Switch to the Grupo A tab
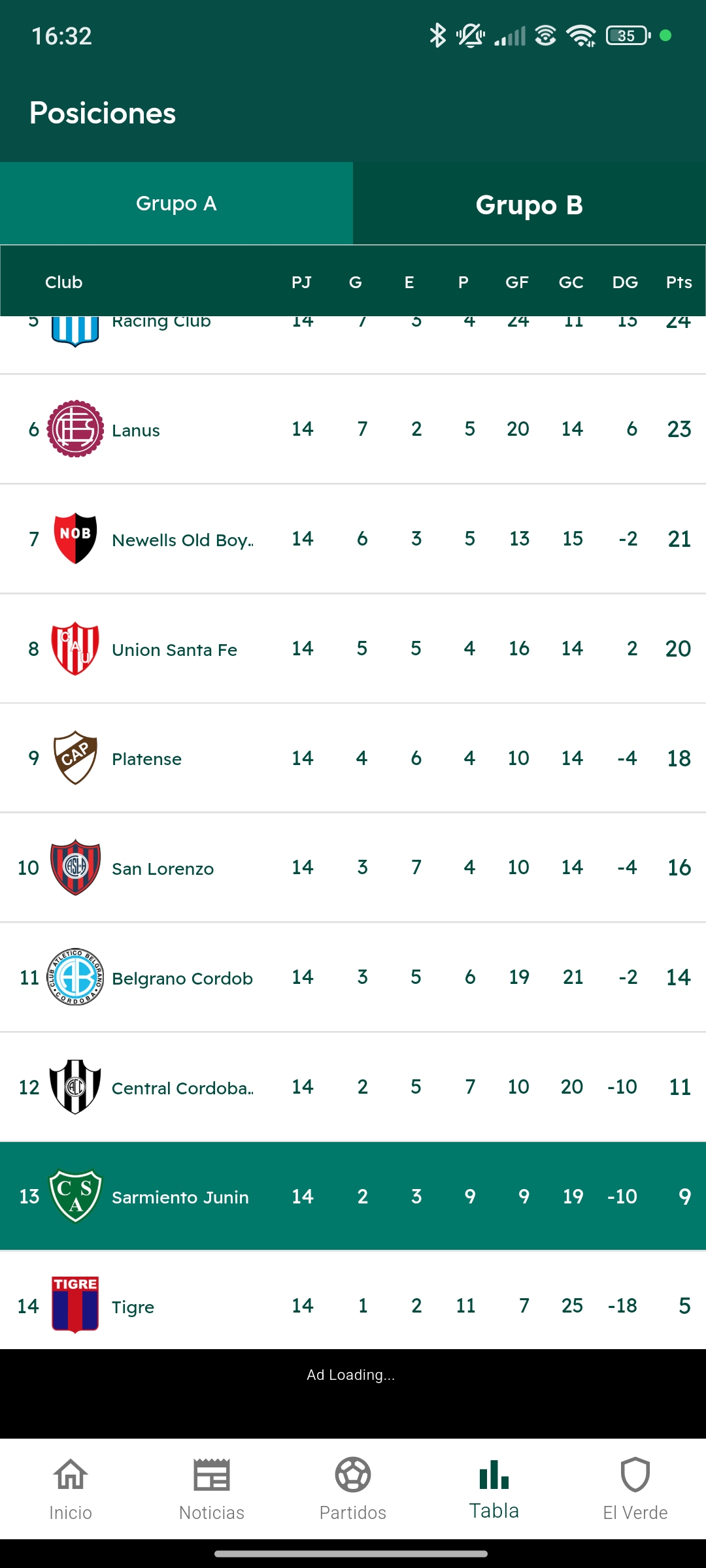This screenshot has height=1568, width=706. 176,204
